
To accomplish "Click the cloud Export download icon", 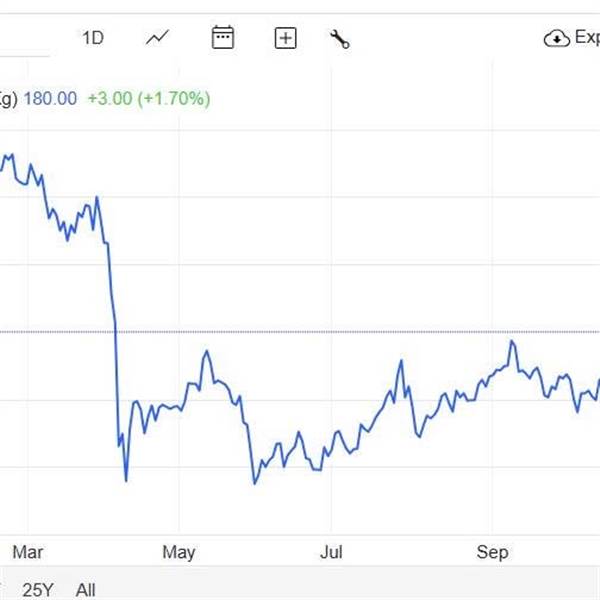I will coord(555,38).
